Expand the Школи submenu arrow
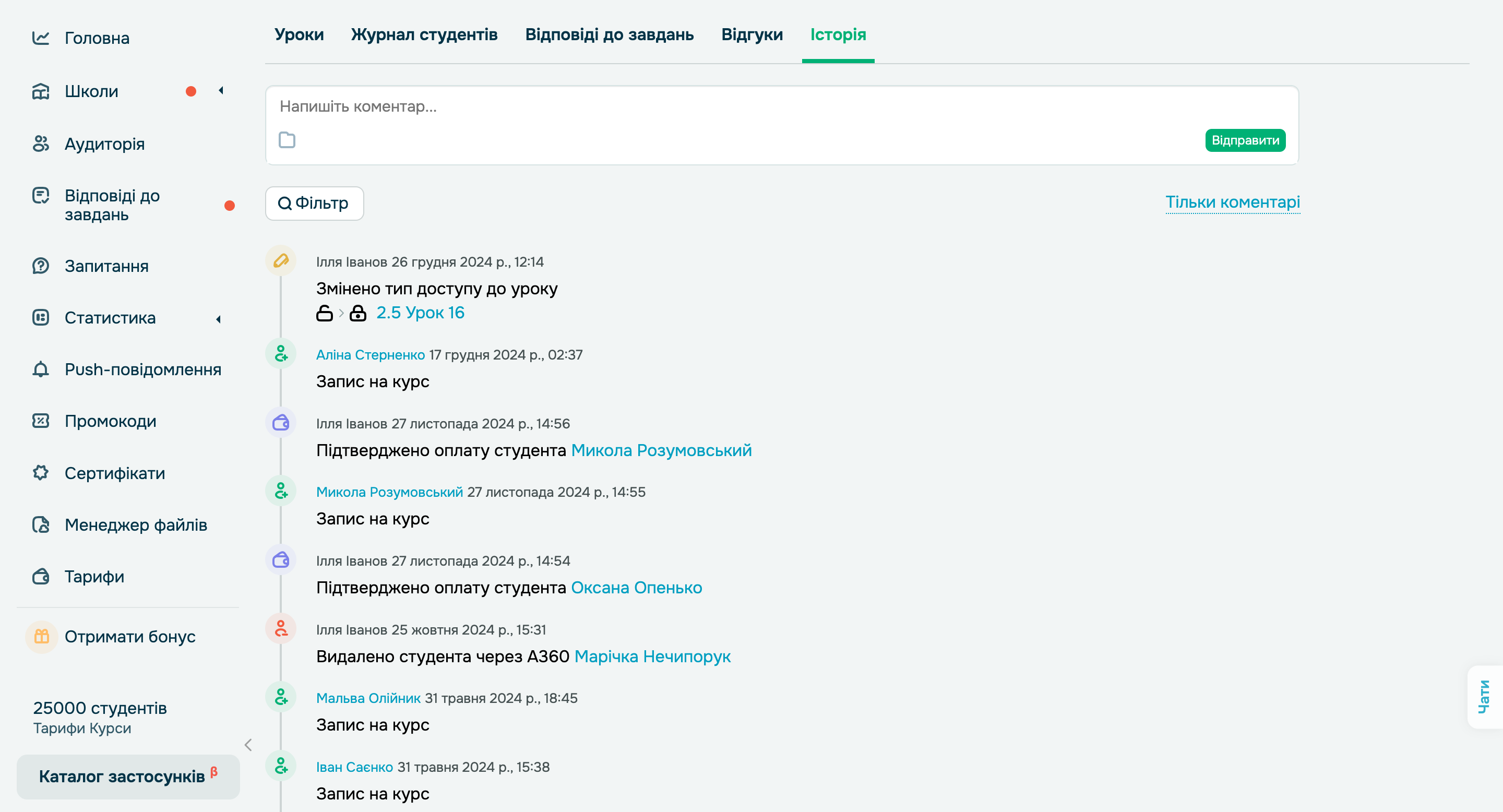Screen dimensions: 1503x812 point(221,90)
